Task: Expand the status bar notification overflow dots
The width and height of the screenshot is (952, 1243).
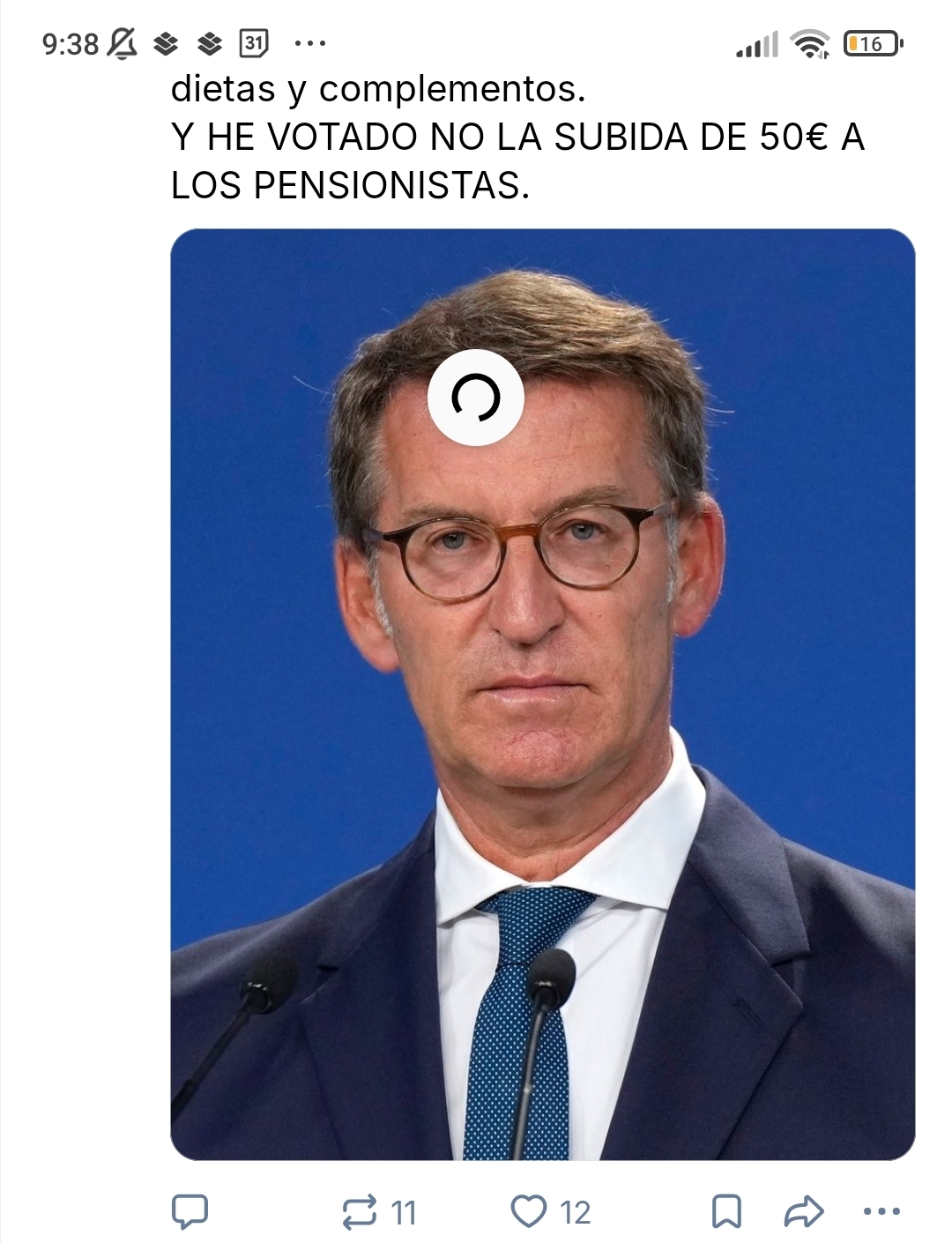Action: [x=309, y=42]
